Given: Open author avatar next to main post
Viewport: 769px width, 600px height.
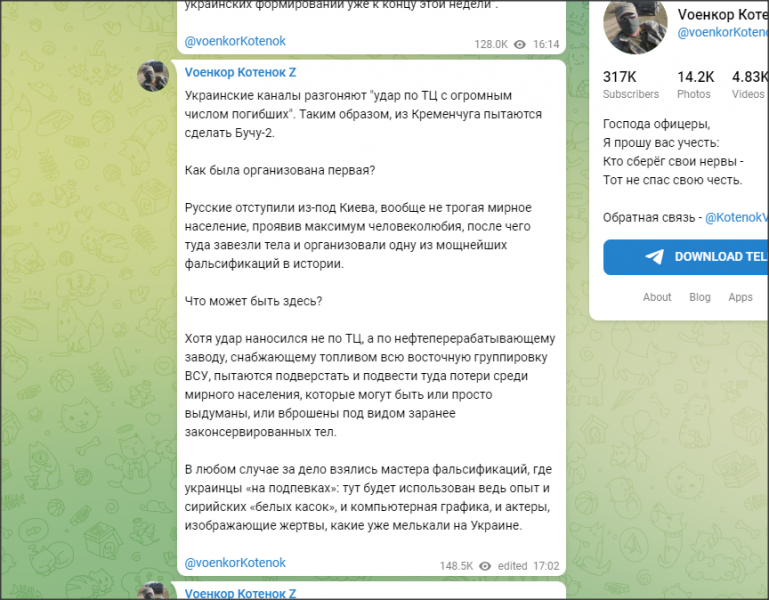Looking at the screenshot, I should tap(153, 76).
